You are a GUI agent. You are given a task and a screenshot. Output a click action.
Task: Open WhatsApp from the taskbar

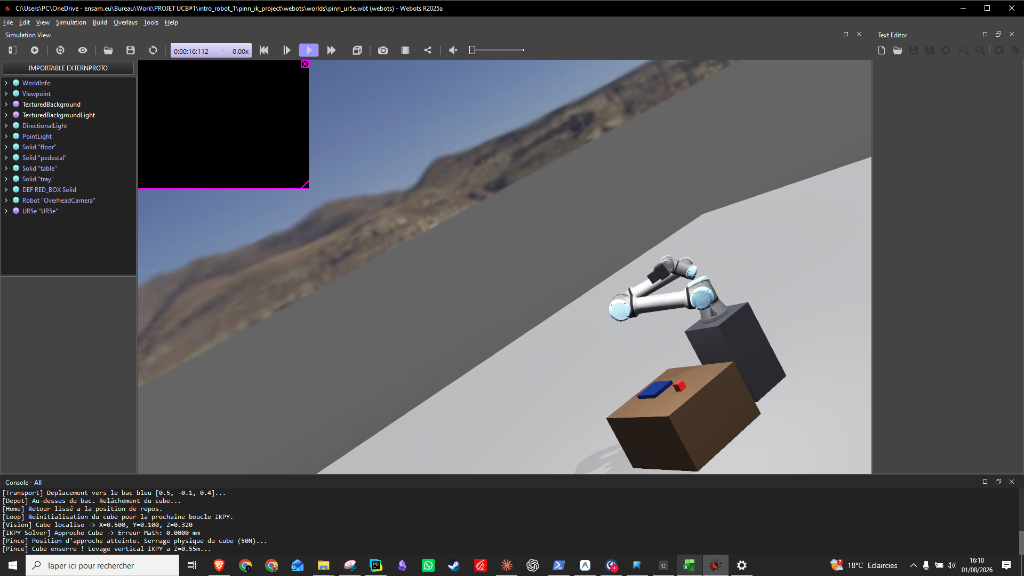pos(428,566)
